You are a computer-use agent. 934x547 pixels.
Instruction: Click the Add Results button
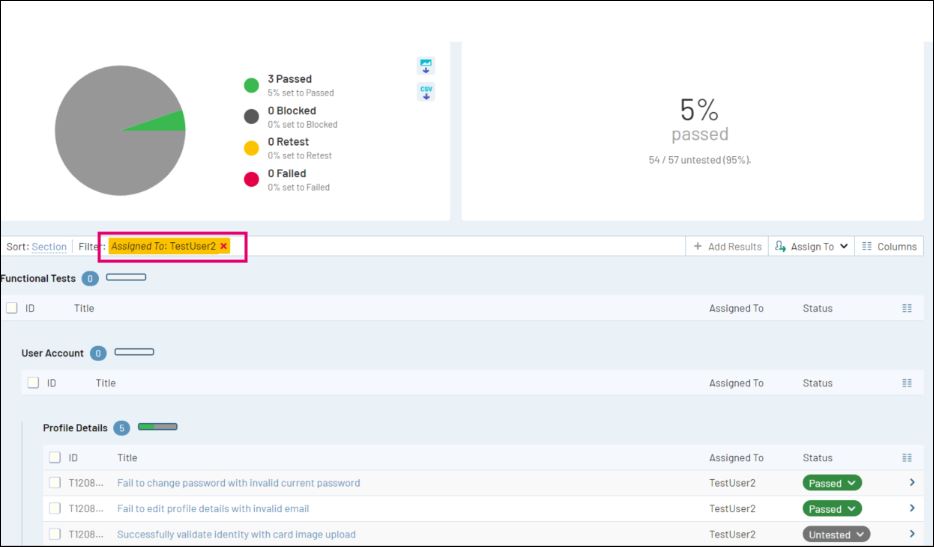click(x=727, y=246)
